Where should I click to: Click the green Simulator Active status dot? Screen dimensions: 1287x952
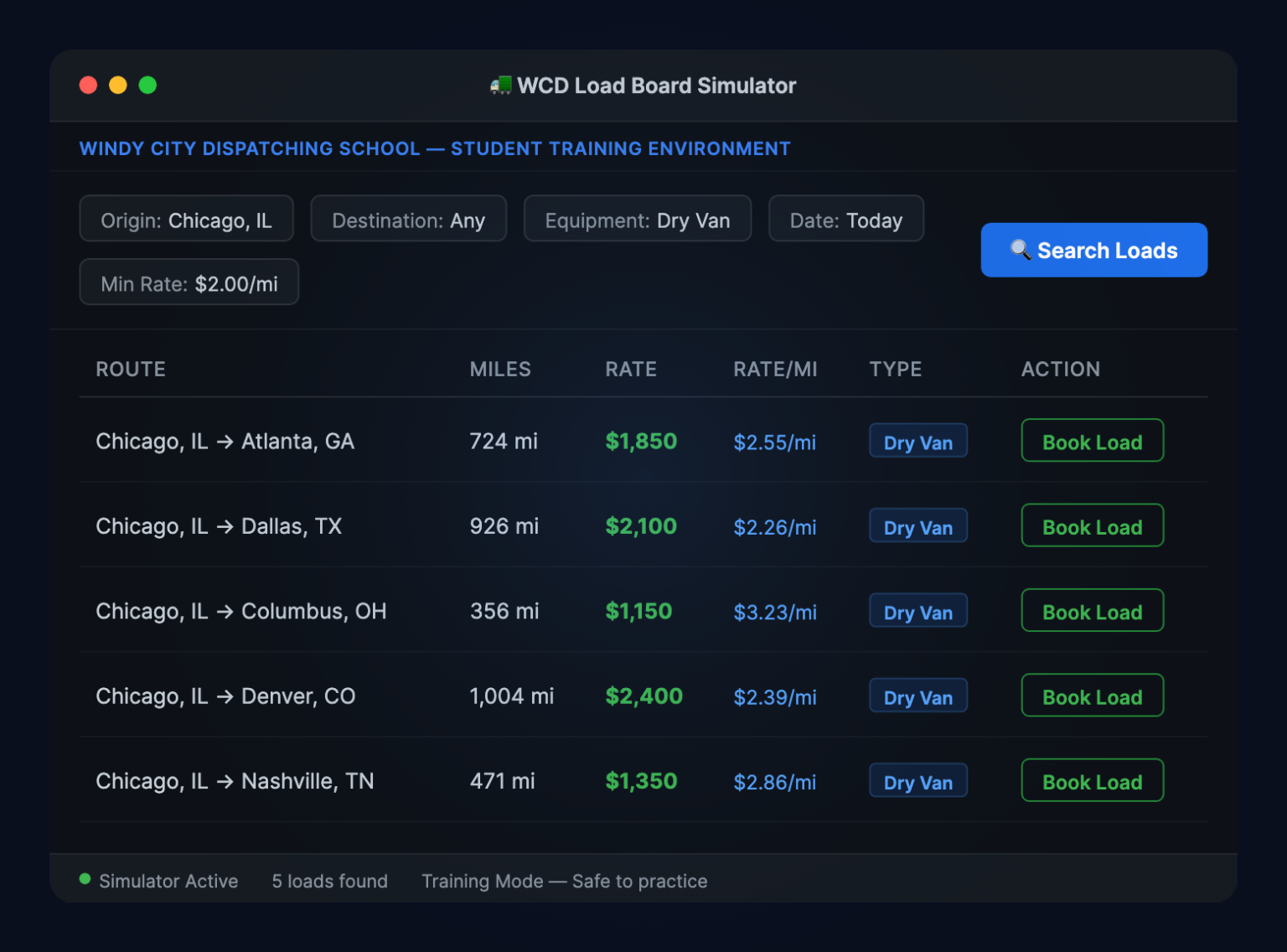click(85, 879)
